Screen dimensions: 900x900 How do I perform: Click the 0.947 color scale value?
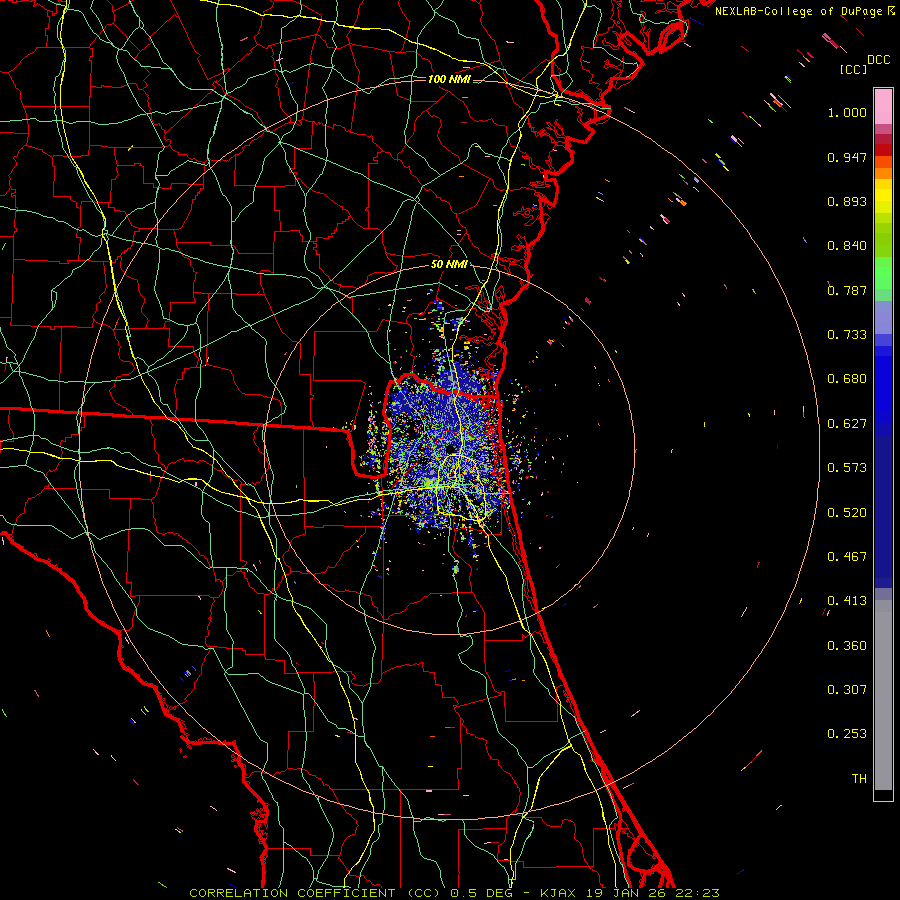pyautogui.click(x=847, y=157)
